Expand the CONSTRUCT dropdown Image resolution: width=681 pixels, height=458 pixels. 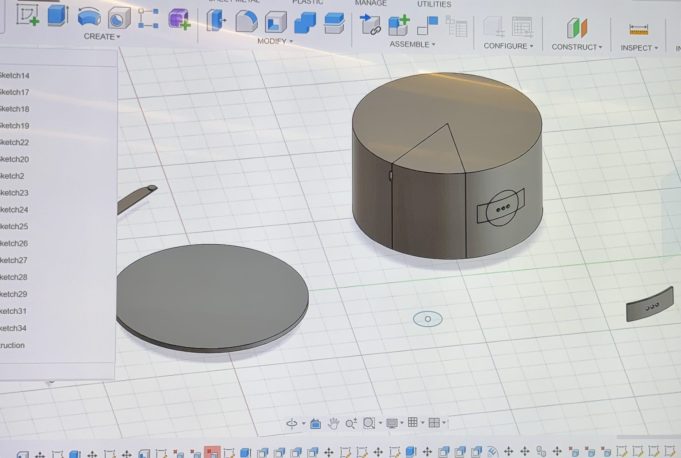pyautogui.click(x=577, y=47)
